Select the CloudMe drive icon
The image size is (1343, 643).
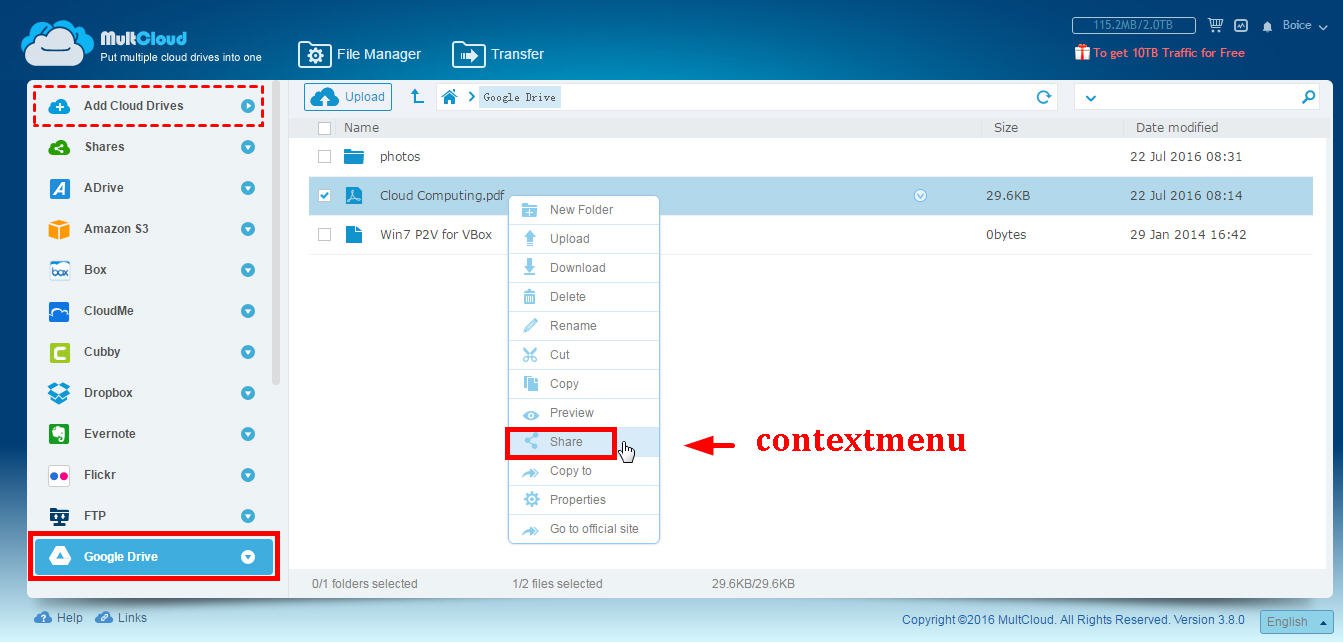[59, 311]
